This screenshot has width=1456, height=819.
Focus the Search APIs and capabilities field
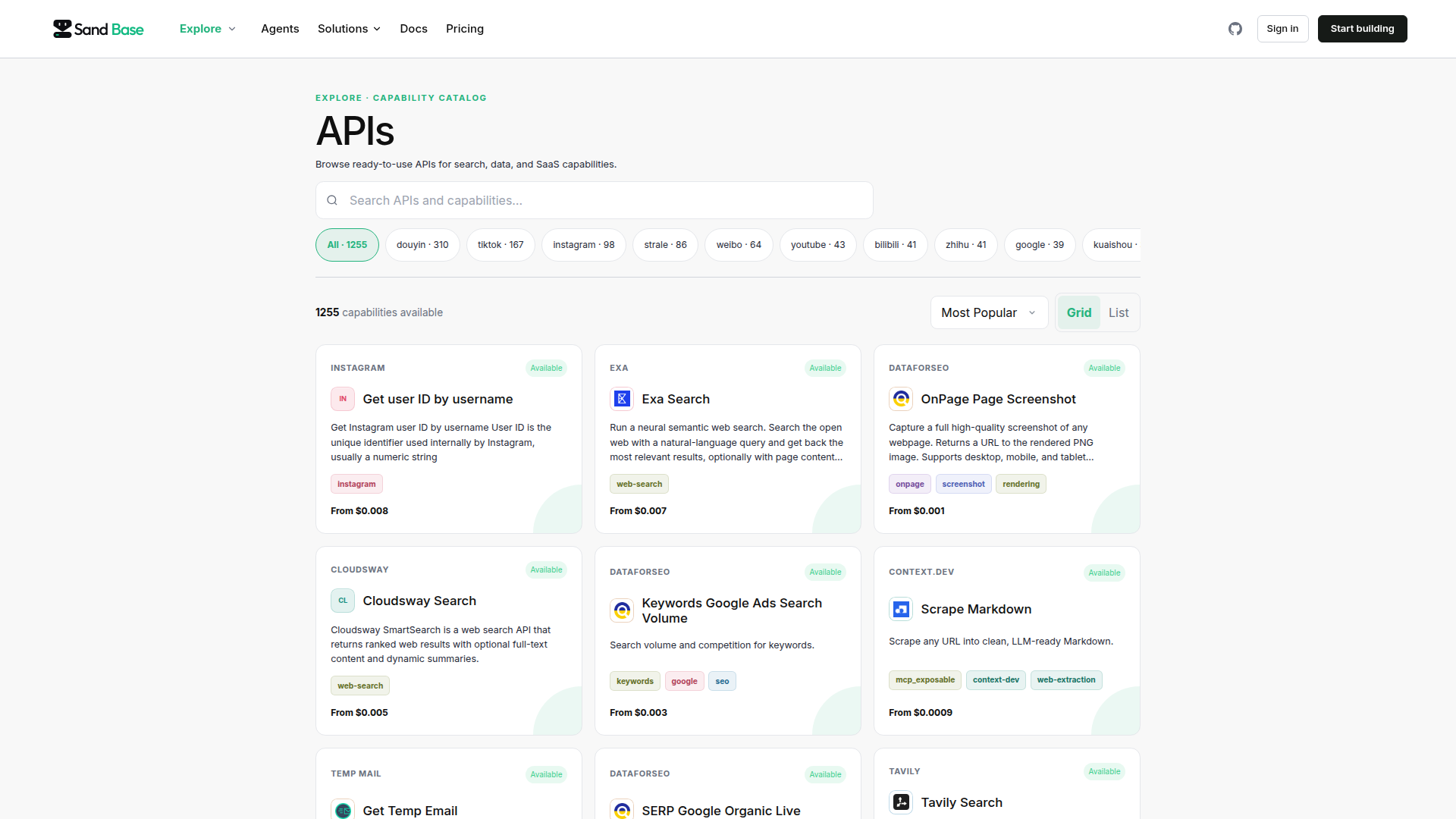tap(595, 200)
